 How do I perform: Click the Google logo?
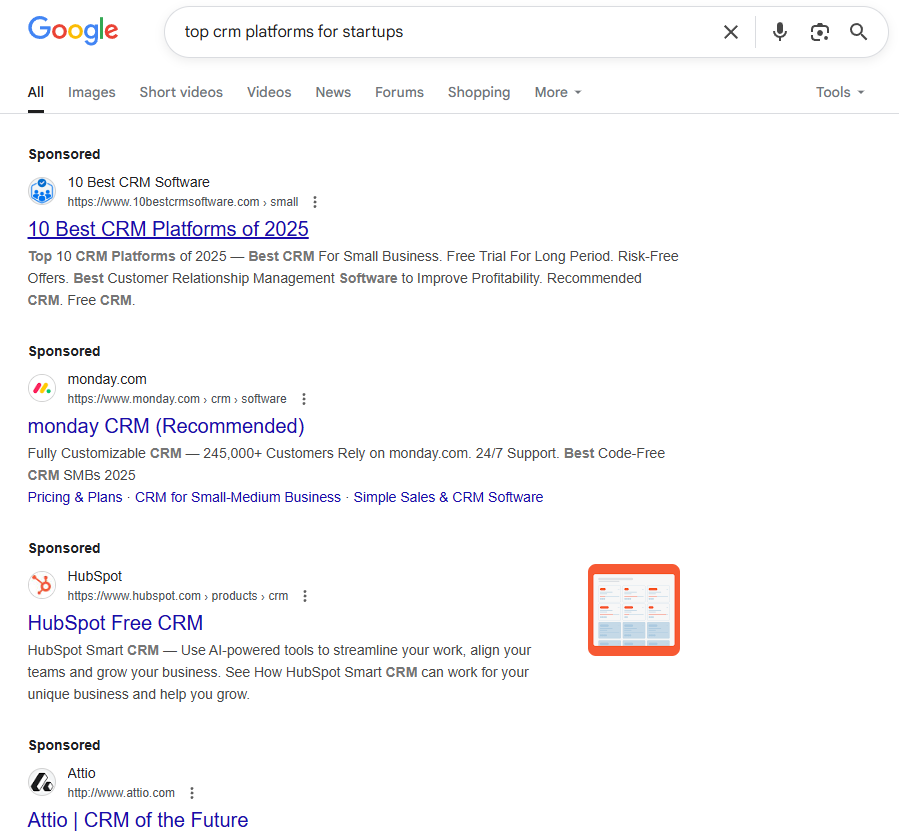(x=72, y=31)
